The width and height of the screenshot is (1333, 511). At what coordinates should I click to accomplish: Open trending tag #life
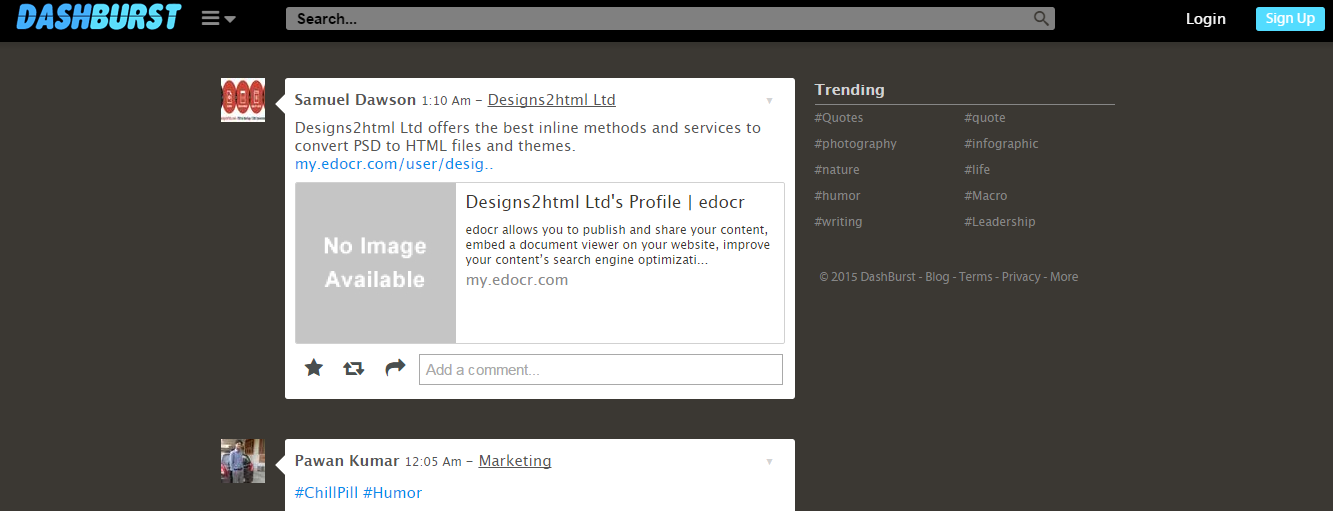tap(977, 170)
